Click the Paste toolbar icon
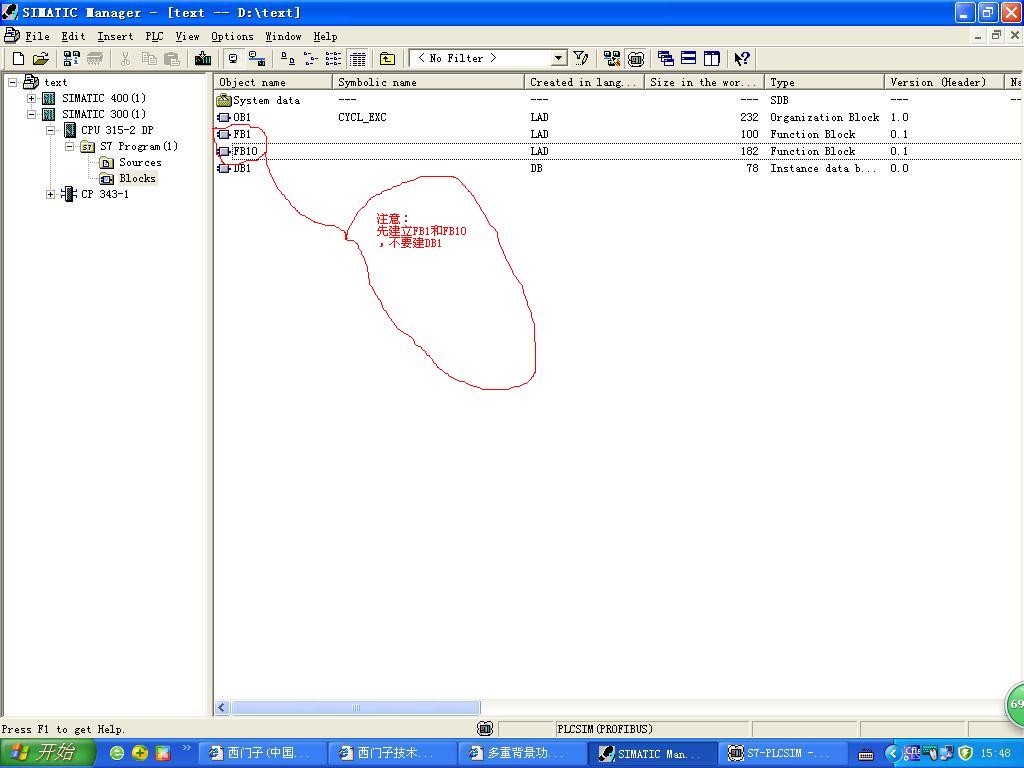Viewport: 1024px width, 768px height. point(172,59)
